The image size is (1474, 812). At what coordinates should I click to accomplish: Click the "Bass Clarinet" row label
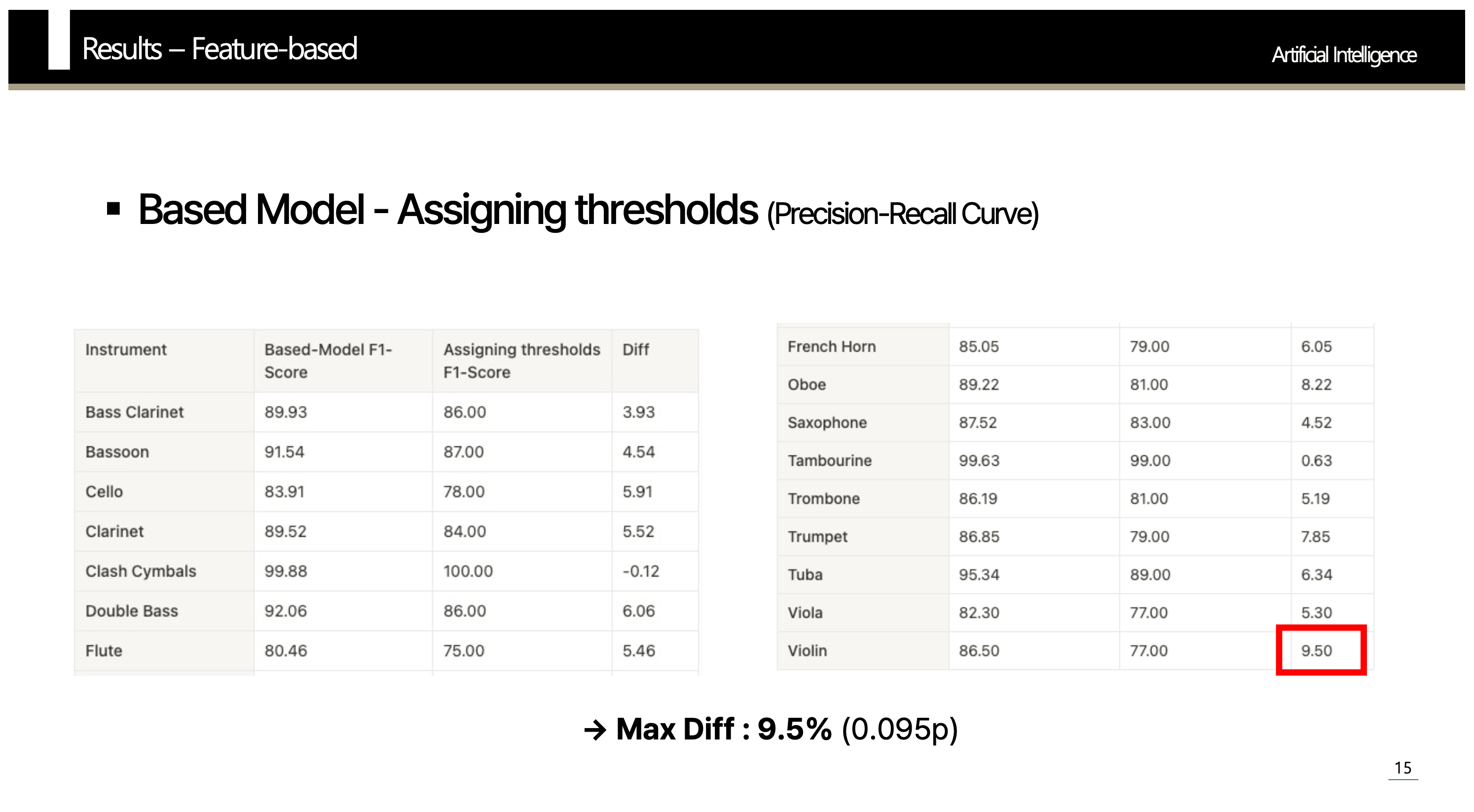pos(135,412)
